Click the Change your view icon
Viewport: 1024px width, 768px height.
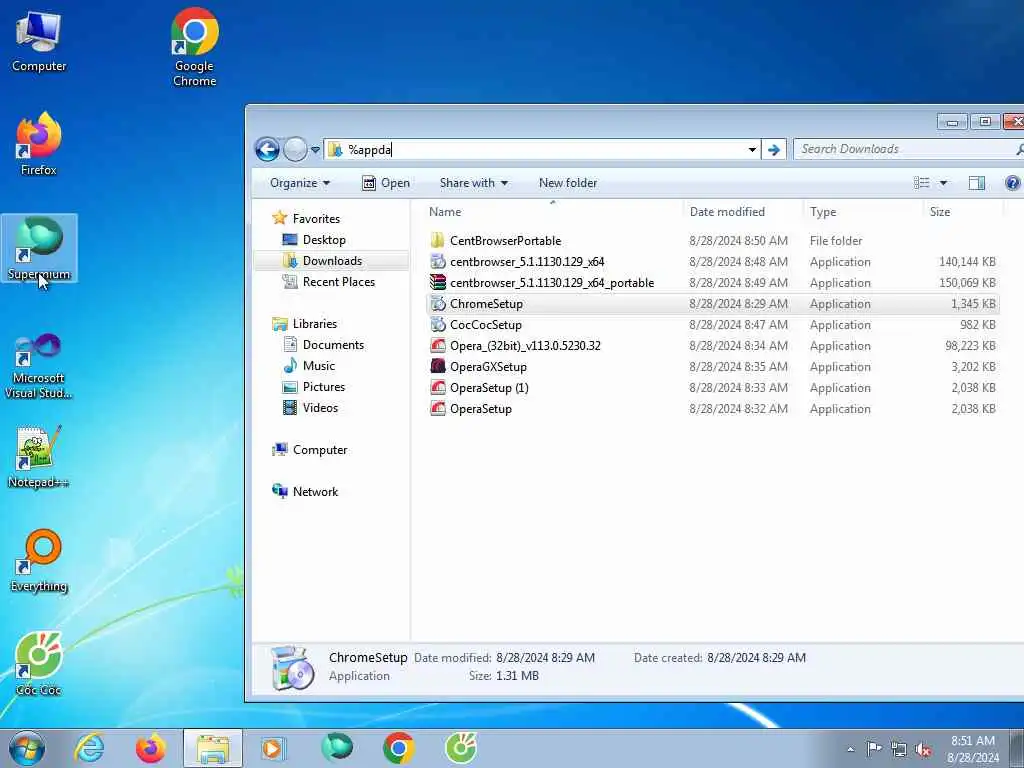[x=921, y=183]
